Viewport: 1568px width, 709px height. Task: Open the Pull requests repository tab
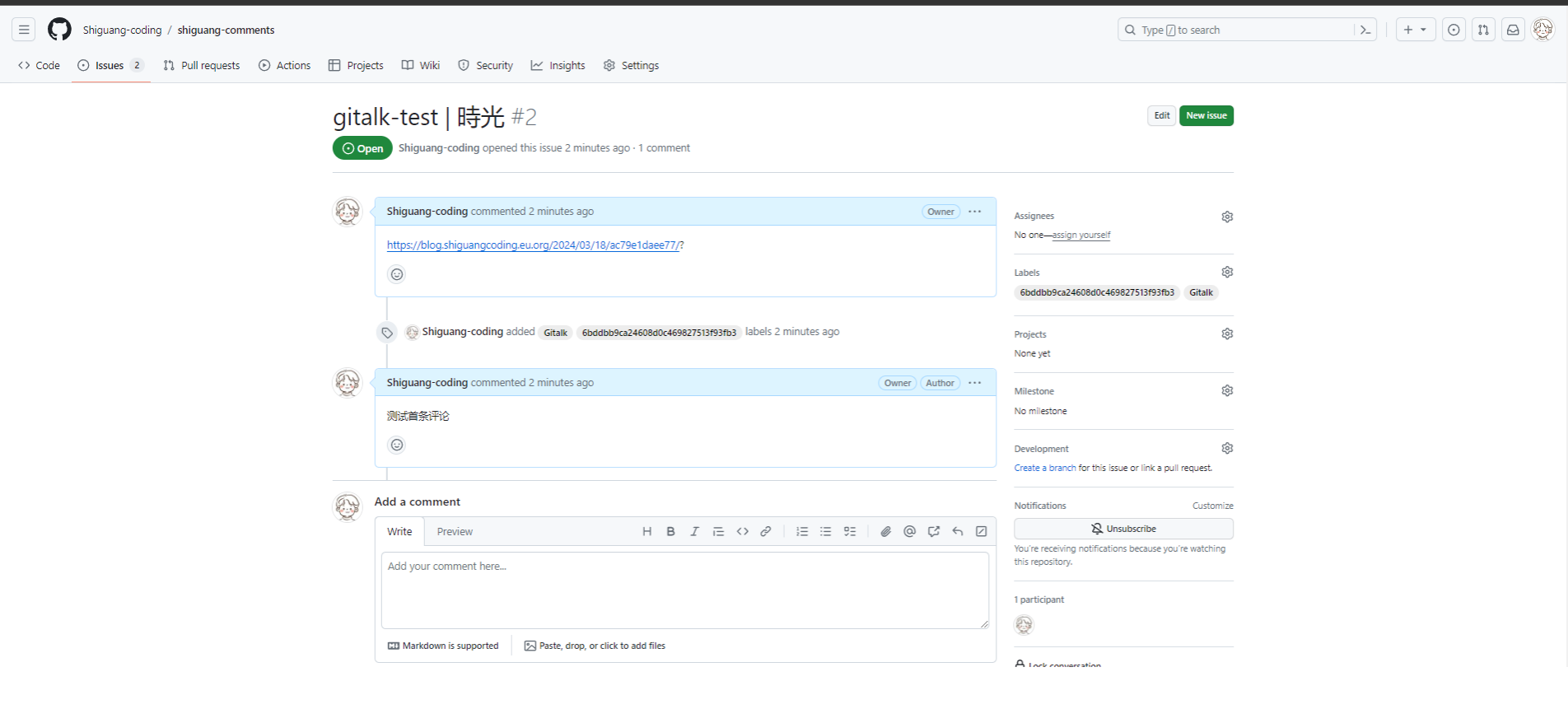202,66
